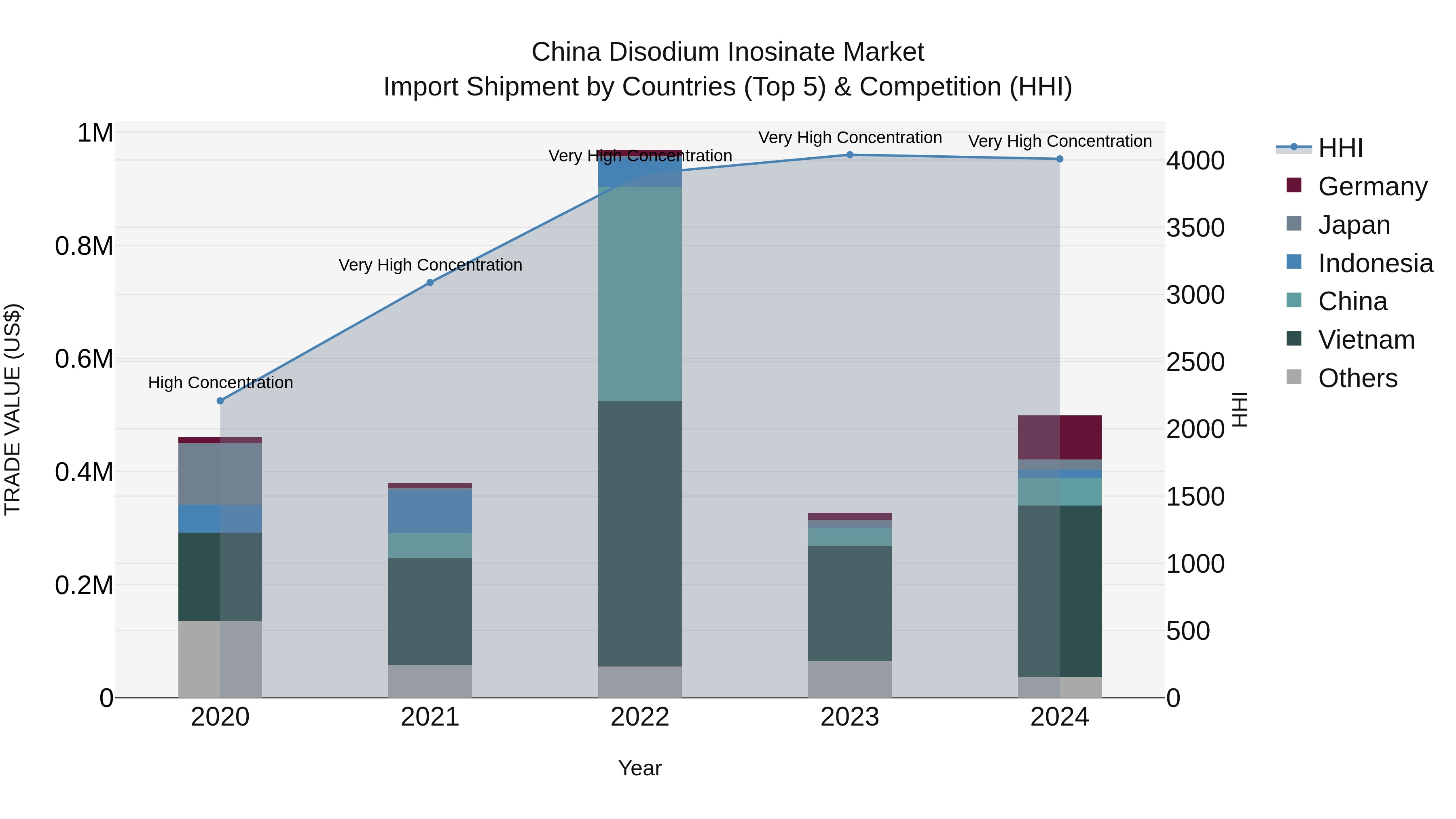Click the China segment of the 2022 bar

click(640, 294)
